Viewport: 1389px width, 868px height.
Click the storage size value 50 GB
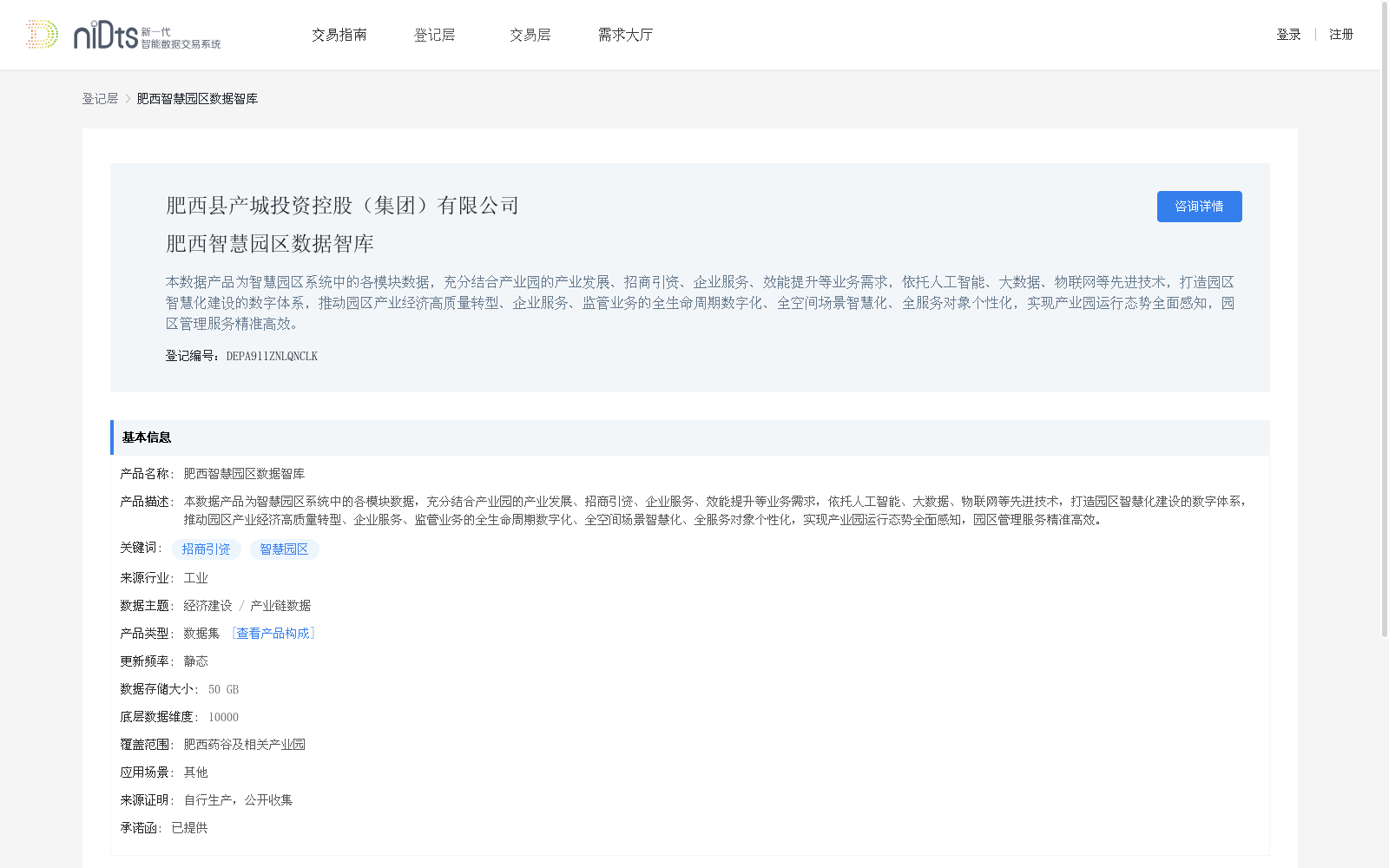(x=223, y=689)
